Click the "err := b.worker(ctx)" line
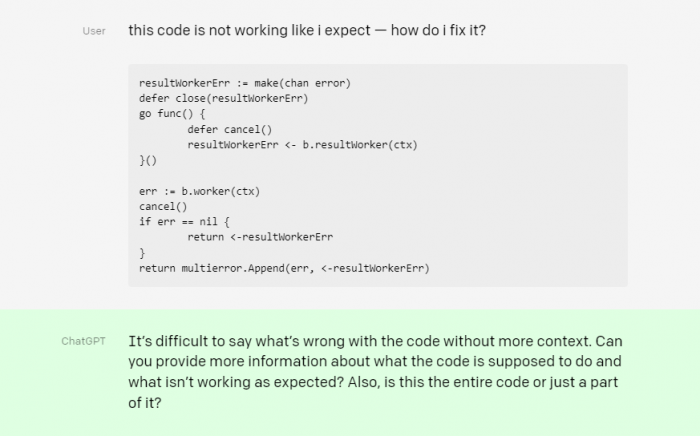Screen dimensions: 700x436 [x=199, y=191]
